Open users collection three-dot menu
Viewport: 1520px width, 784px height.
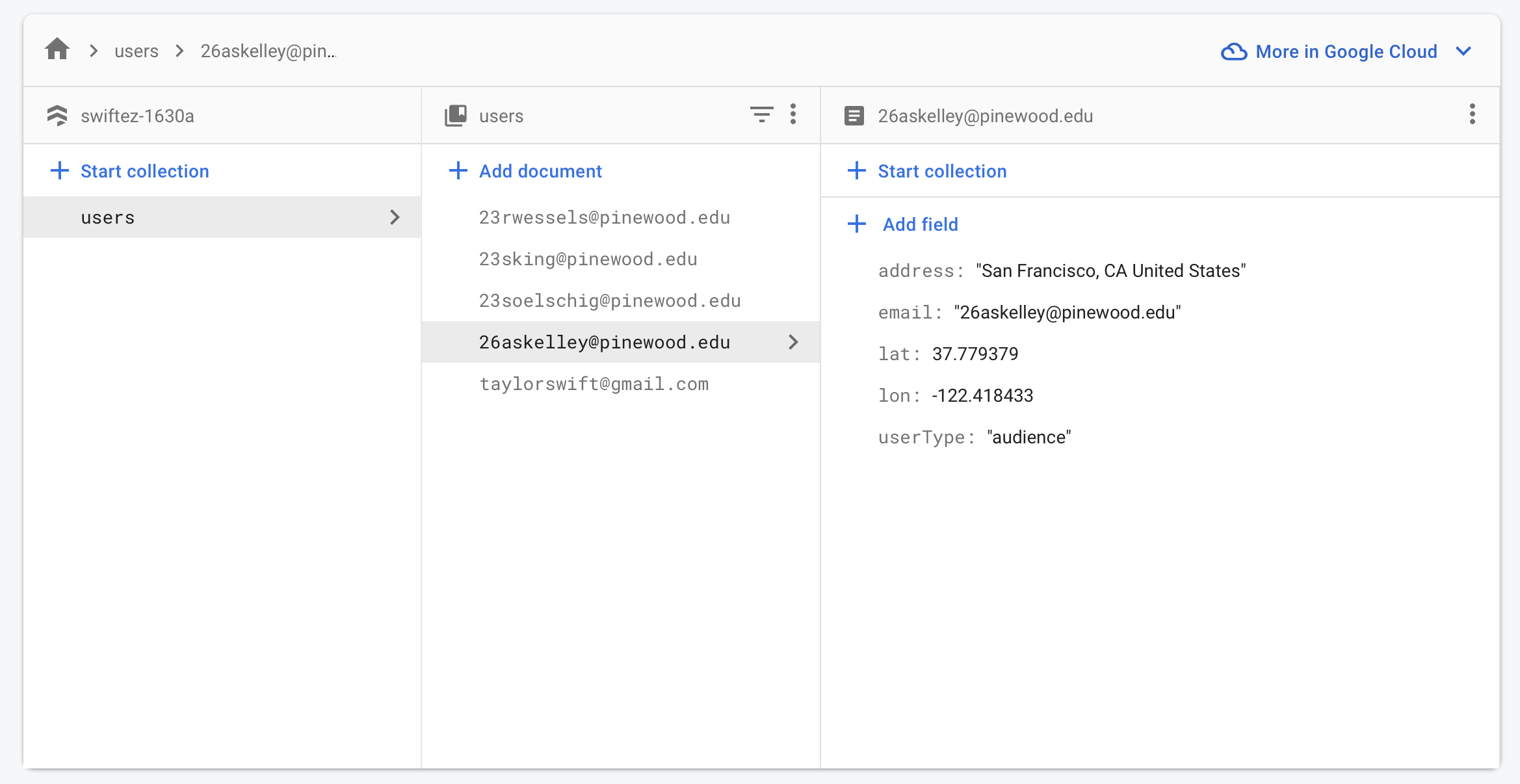pyautogui.click(x=793, y=114)
